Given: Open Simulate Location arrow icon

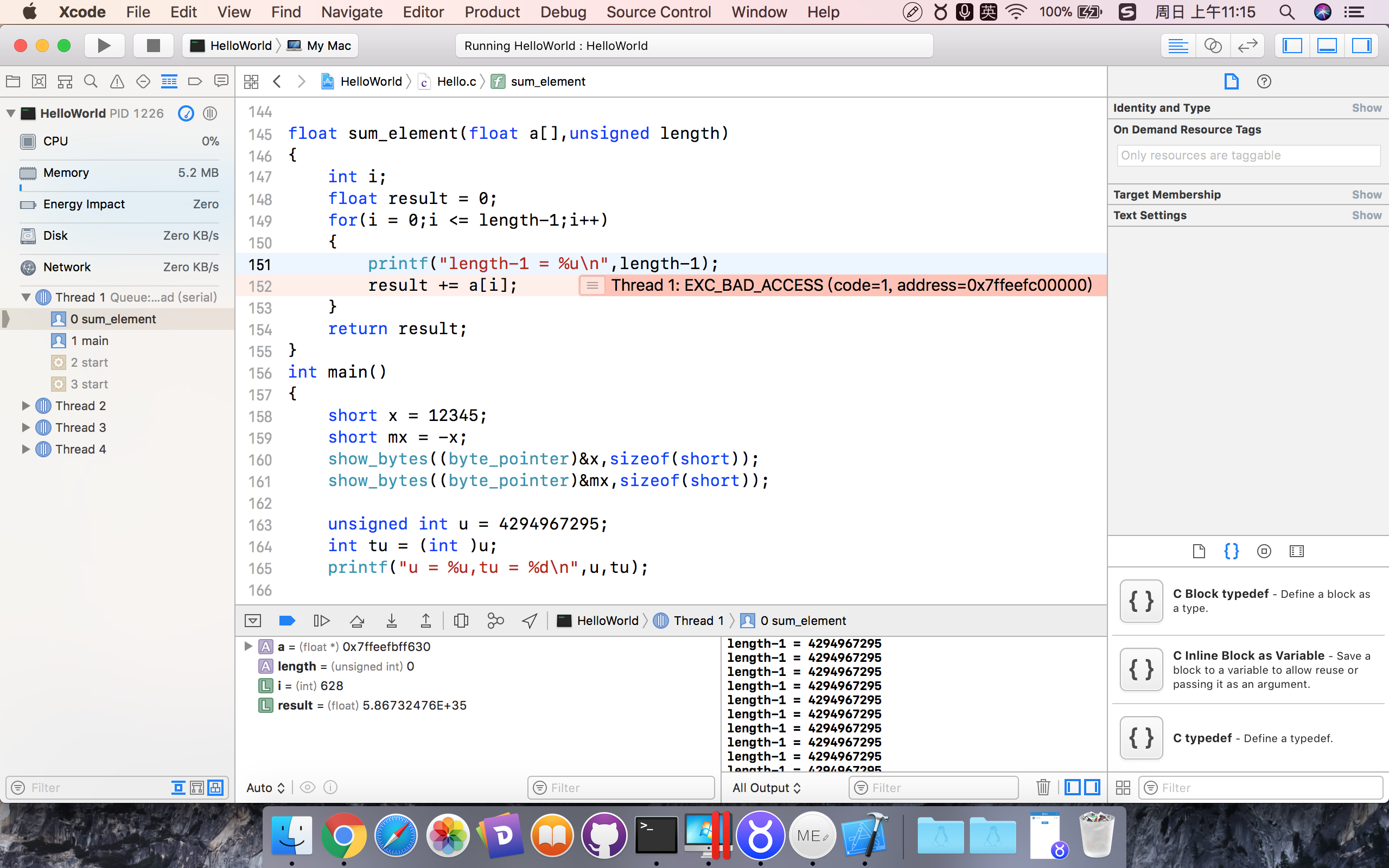Looking at the screenshot, I should [x=529, y=621].
